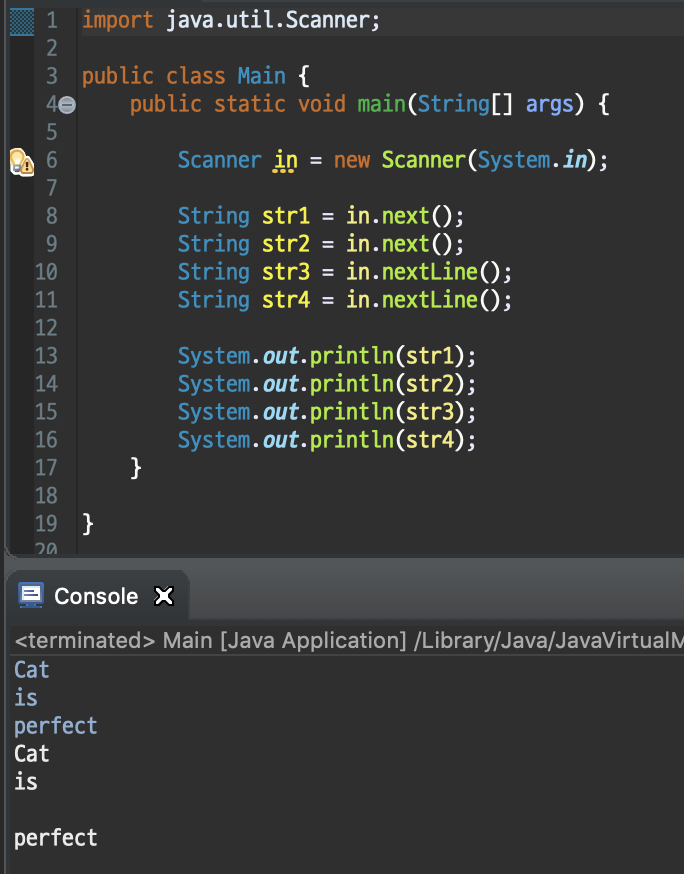The image size is (684, 874).
Task: Click println(str4) on line 16
Action: click(x=387, y=440)
